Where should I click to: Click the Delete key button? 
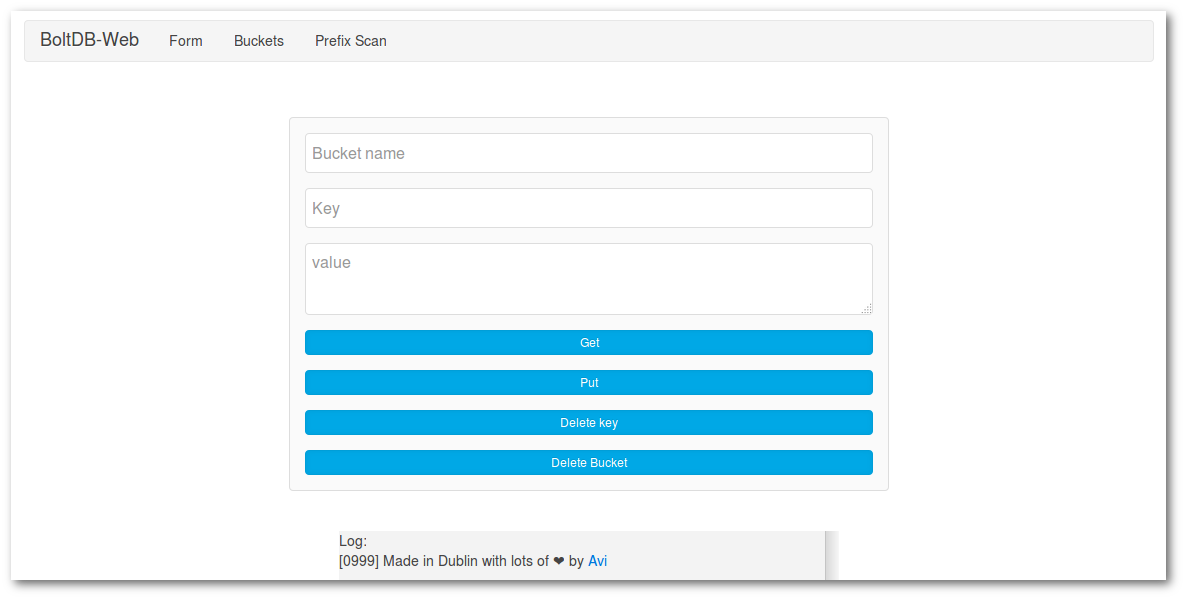pyautogui.click(x=589, y=423)
